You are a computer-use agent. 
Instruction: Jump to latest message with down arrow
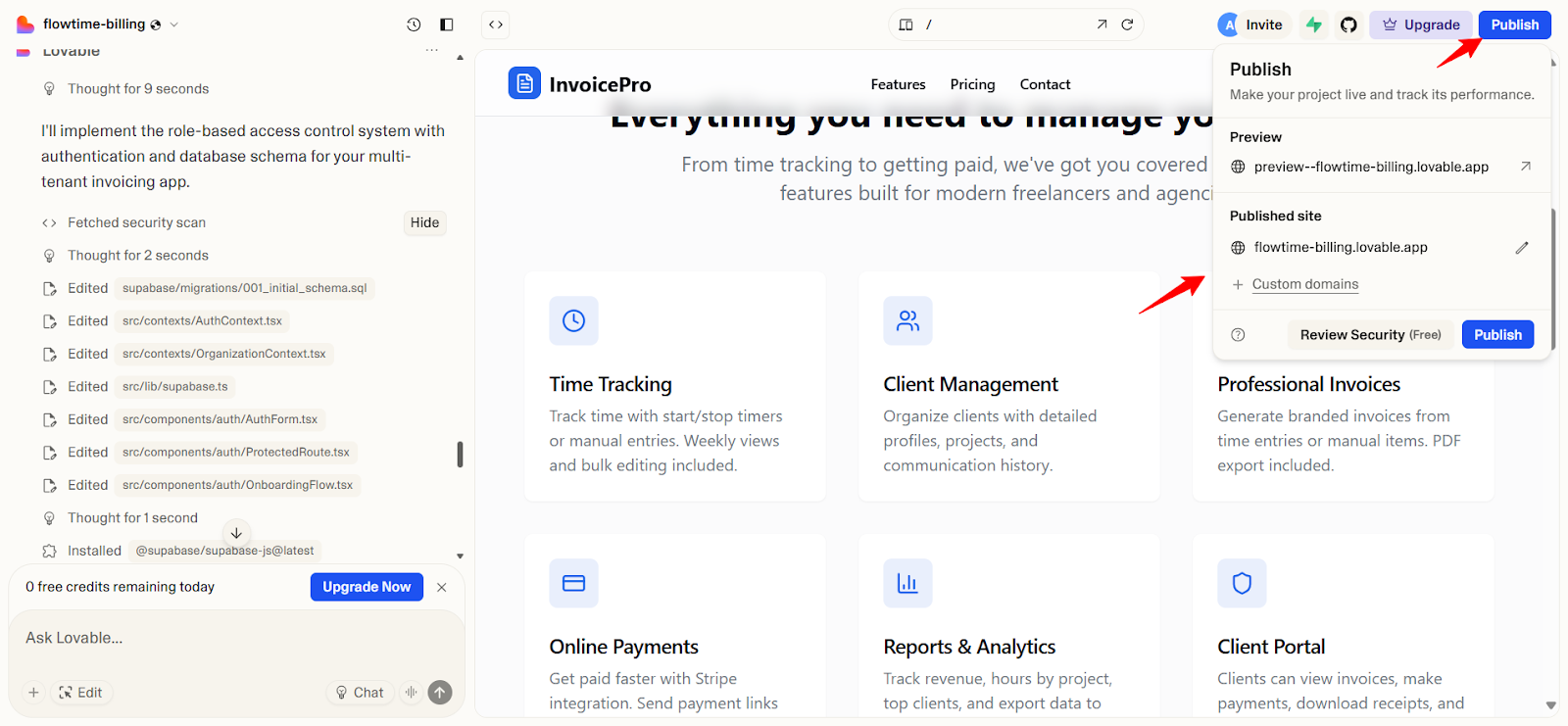(236, 533)
